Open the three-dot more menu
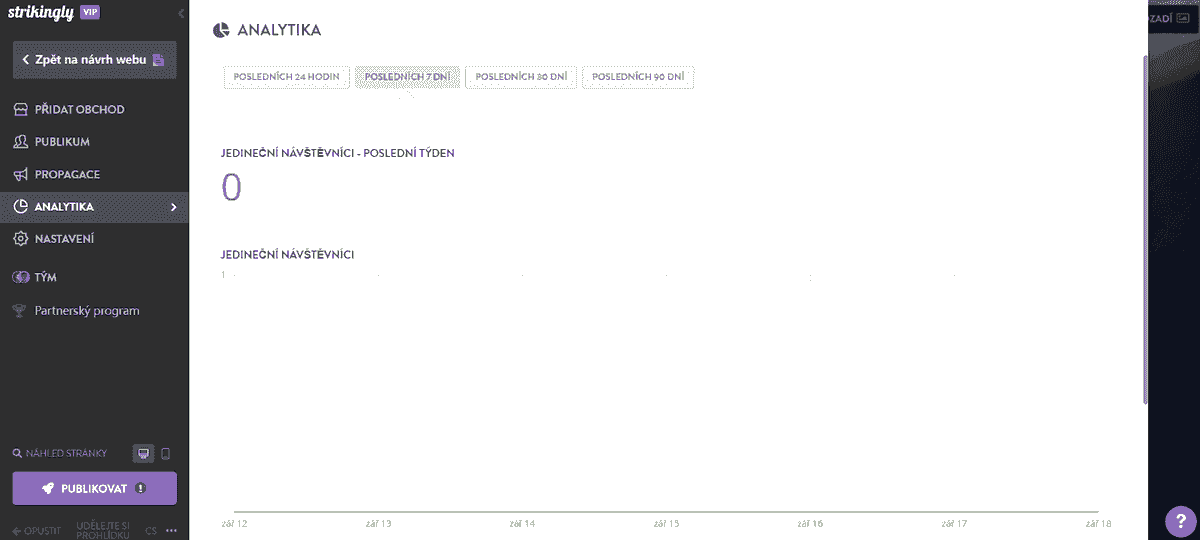The height and width of the screenshot is (540, 1200). pyautogui.click(x=171, y=530)
